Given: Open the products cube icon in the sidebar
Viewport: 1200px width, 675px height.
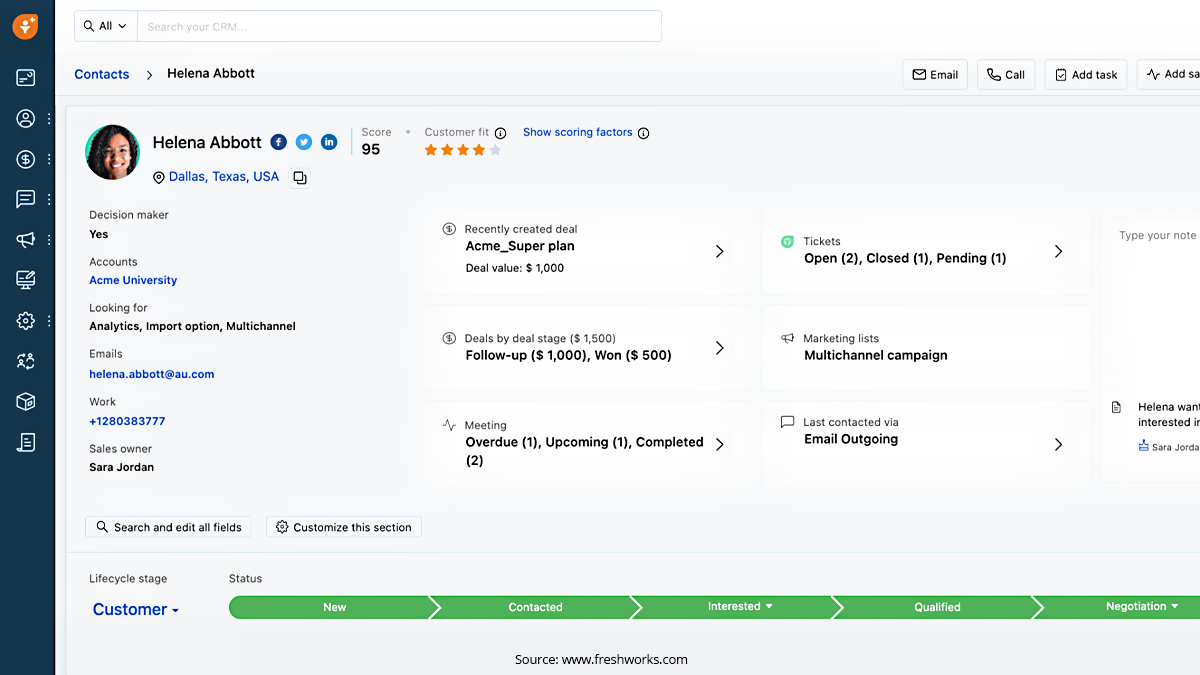Looking at the screenshot, I should click(26, 402).
